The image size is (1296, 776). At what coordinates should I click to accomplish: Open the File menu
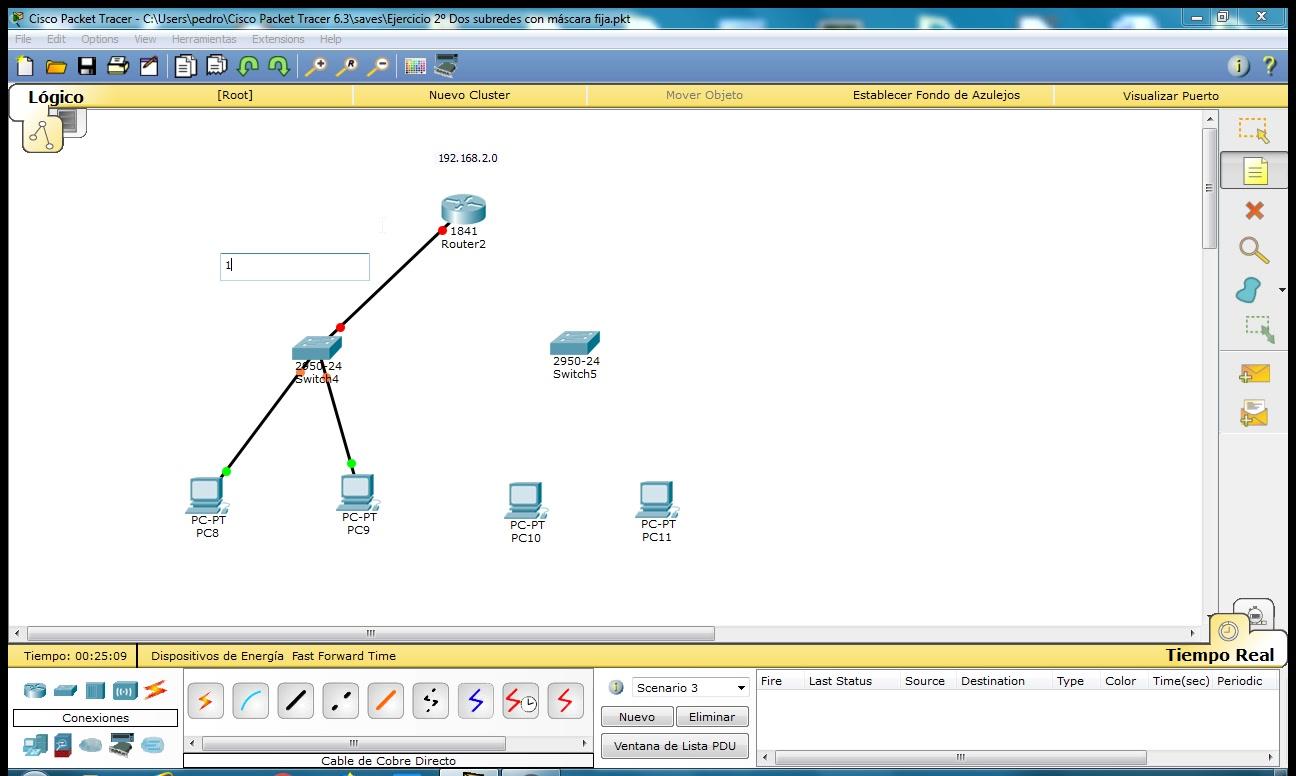[x=23, y=39]
